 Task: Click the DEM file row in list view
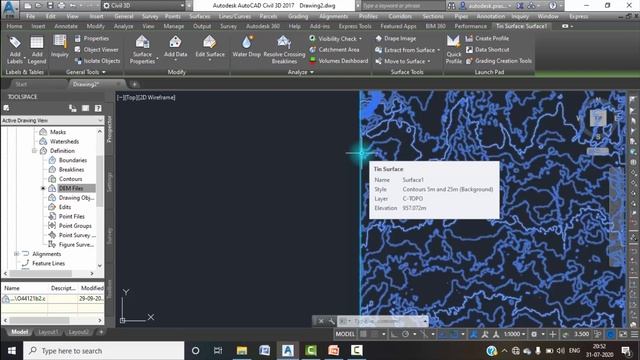click(52, 299)
